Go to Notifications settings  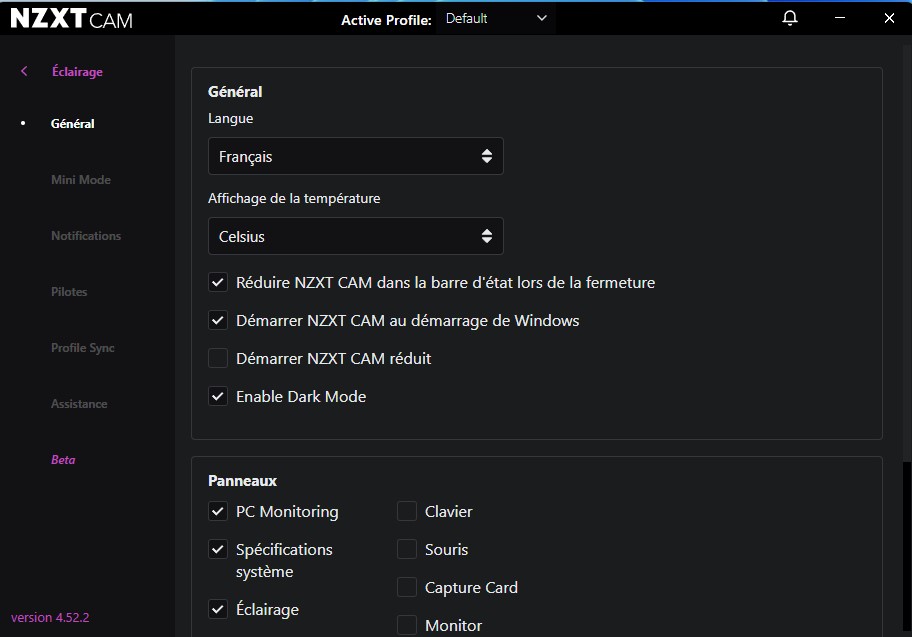[x=86, y=236]
